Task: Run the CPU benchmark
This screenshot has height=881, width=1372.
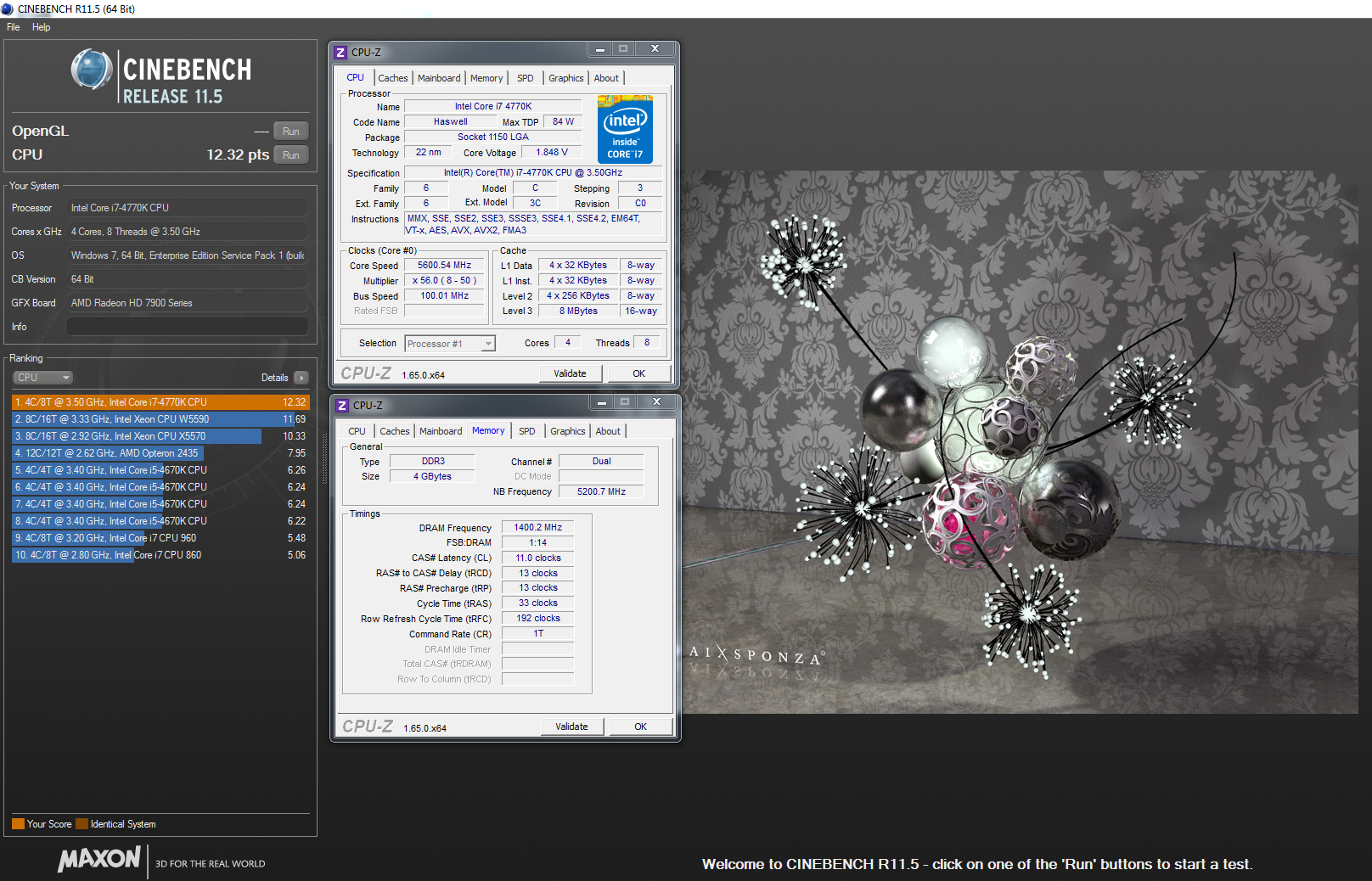Action: point(291,155)
